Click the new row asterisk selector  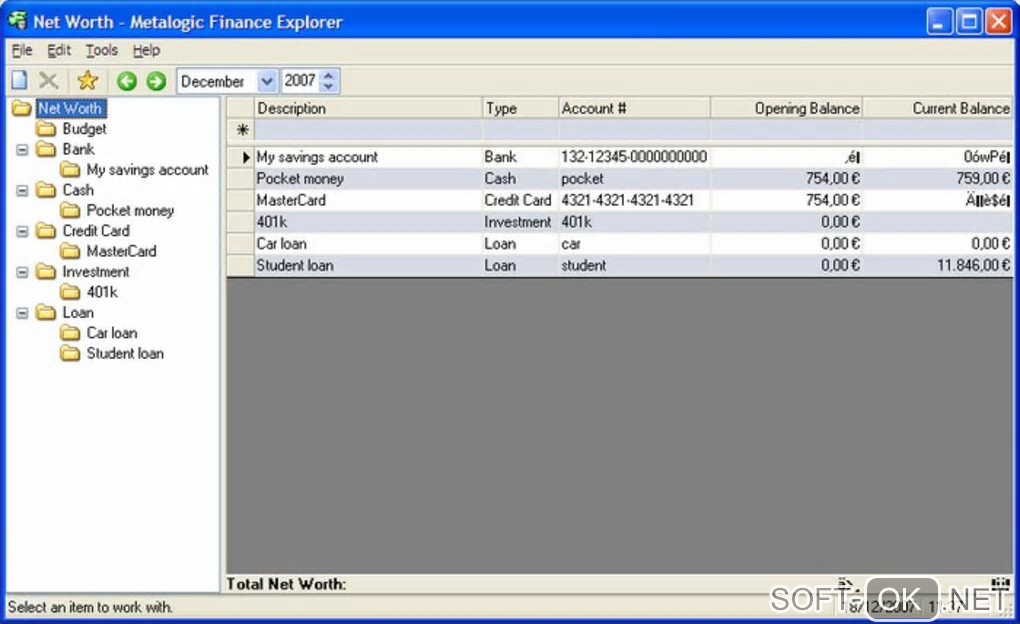(241, 130)
